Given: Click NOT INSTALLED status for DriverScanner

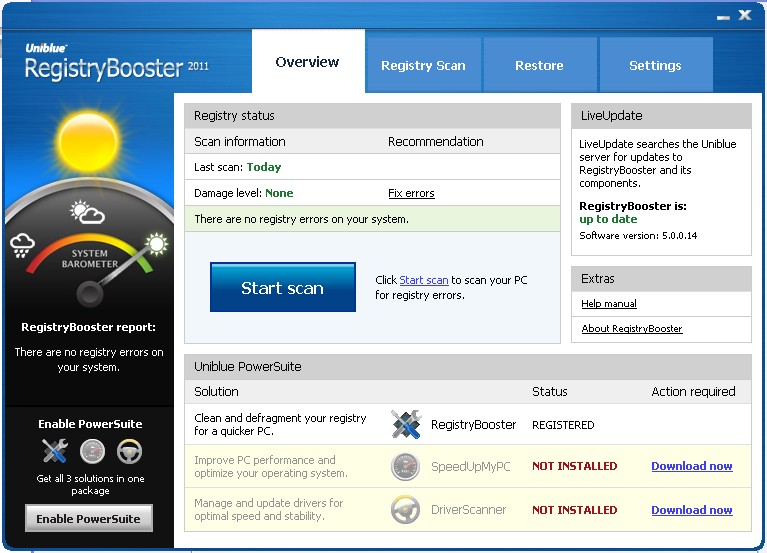Looking at the screenshot, I should point(575,510).
